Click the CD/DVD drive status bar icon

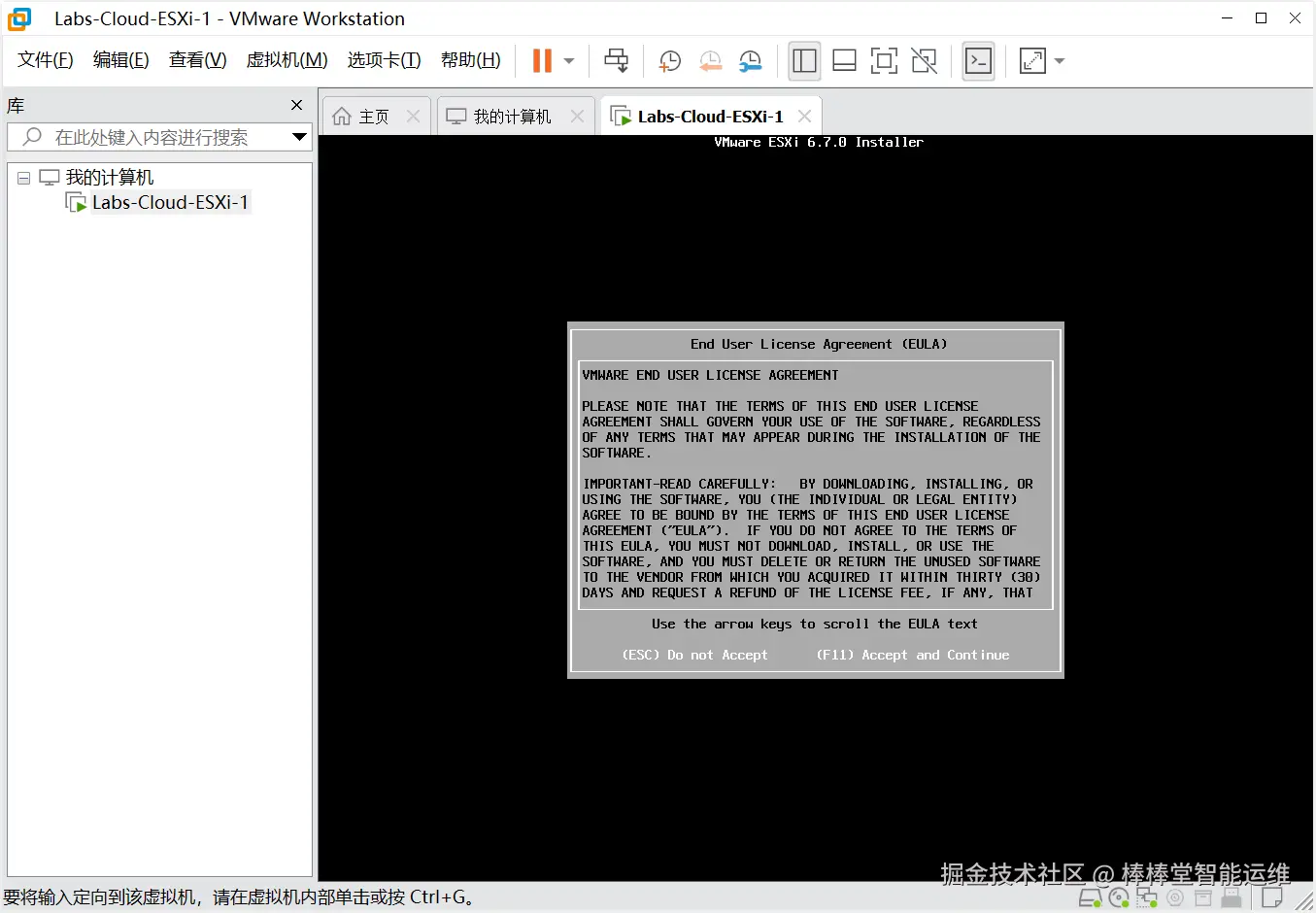coord(1119,898)
